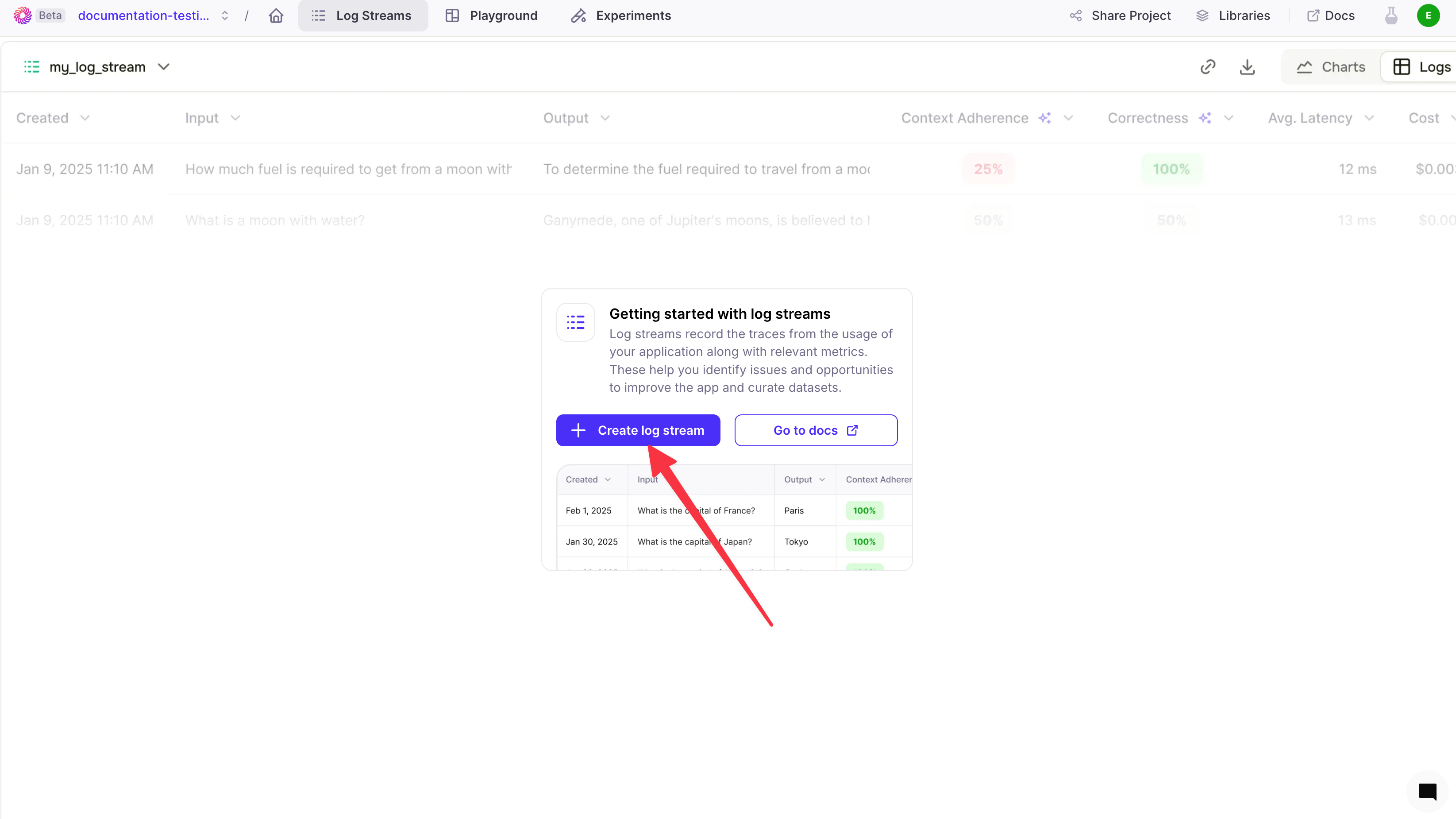Open the chat bubble widget
This screenshot has height=819, width=1456.
click(1427, 791)
